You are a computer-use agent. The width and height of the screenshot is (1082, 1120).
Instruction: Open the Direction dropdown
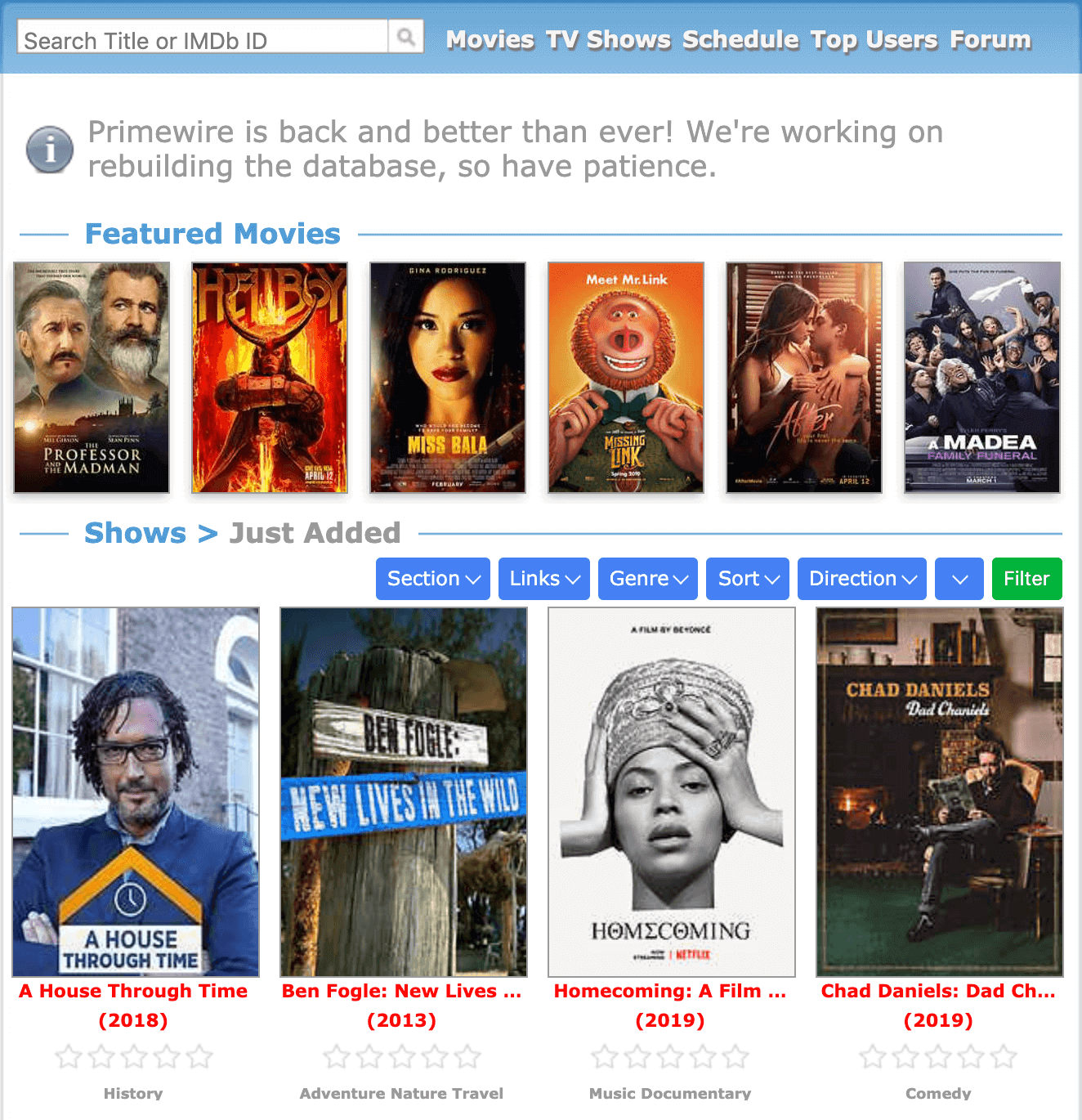[862, 579]
